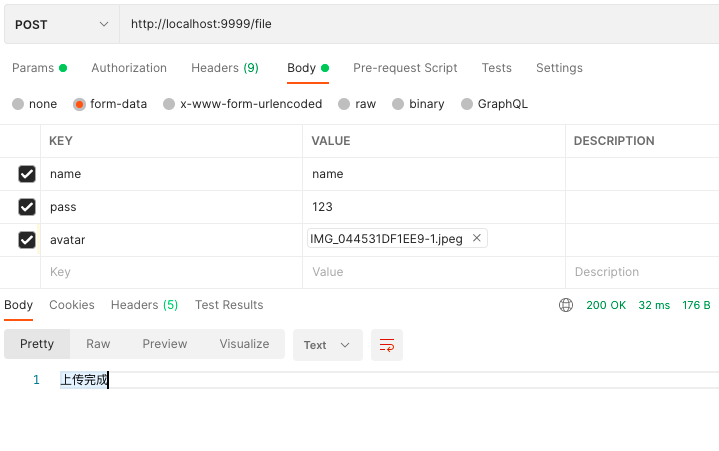
Task: Uncheck the name row checkbox
Action: 27,174
